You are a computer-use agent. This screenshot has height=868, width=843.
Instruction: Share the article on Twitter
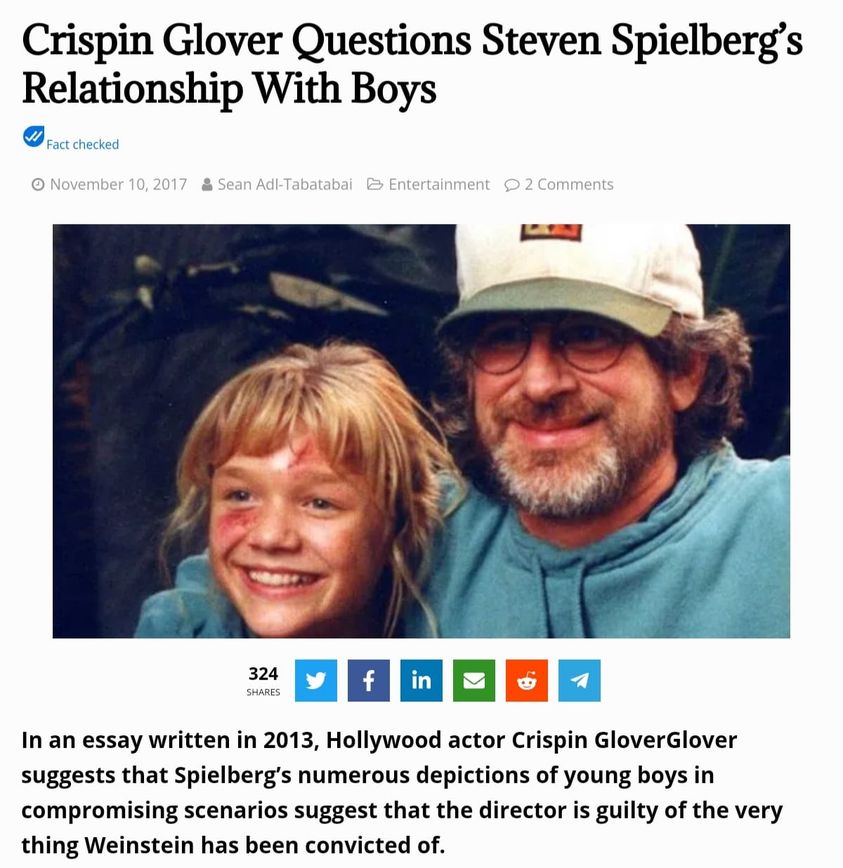coord(316,681)
